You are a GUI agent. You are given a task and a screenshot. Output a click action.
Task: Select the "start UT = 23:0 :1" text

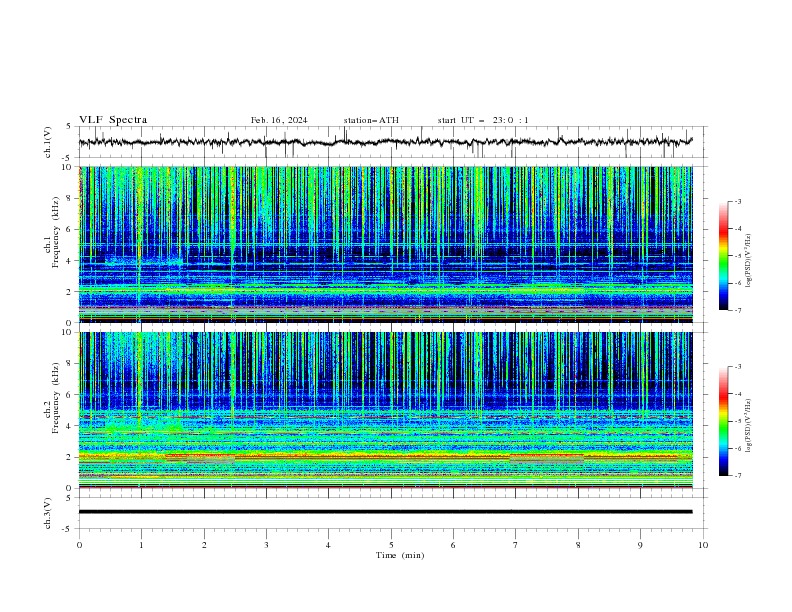point(483,120)
